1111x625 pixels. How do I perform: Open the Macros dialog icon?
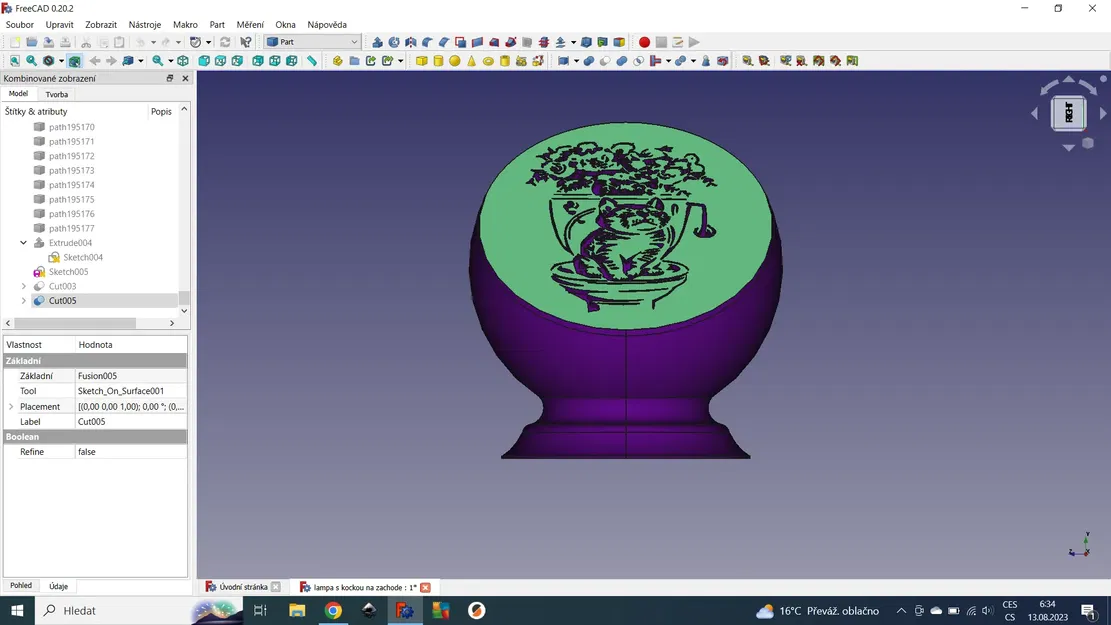coord(677,42)
